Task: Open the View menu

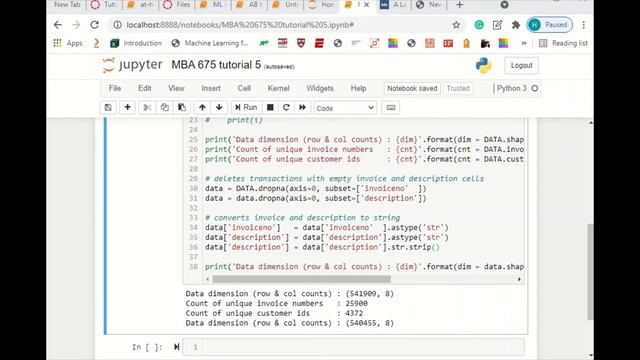Action: pyautogui.click(x=176, y=88)
